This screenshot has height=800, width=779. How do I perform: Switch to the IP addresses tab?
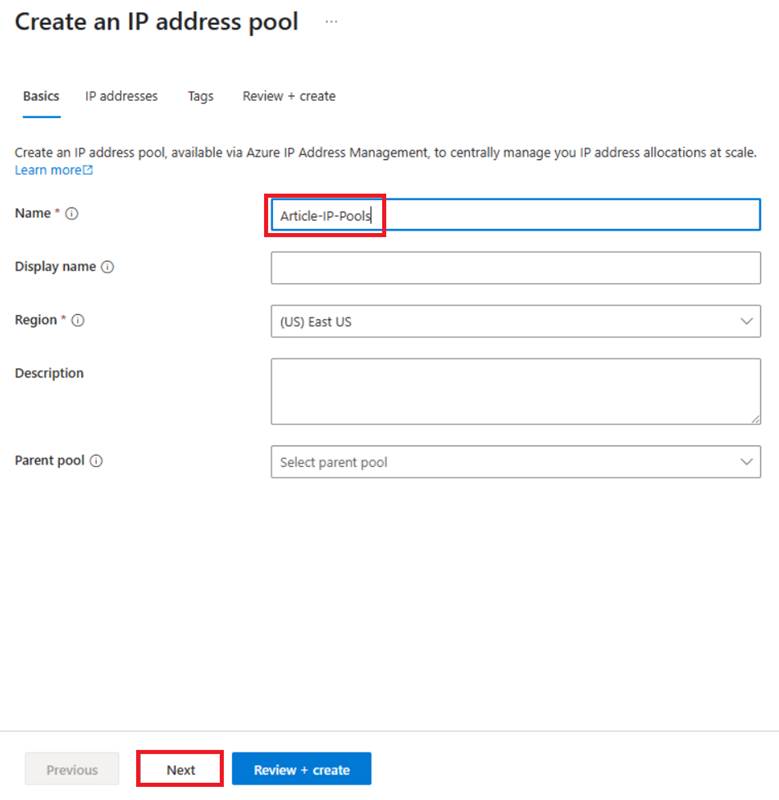pyautogui.click(x=122, y=96)
